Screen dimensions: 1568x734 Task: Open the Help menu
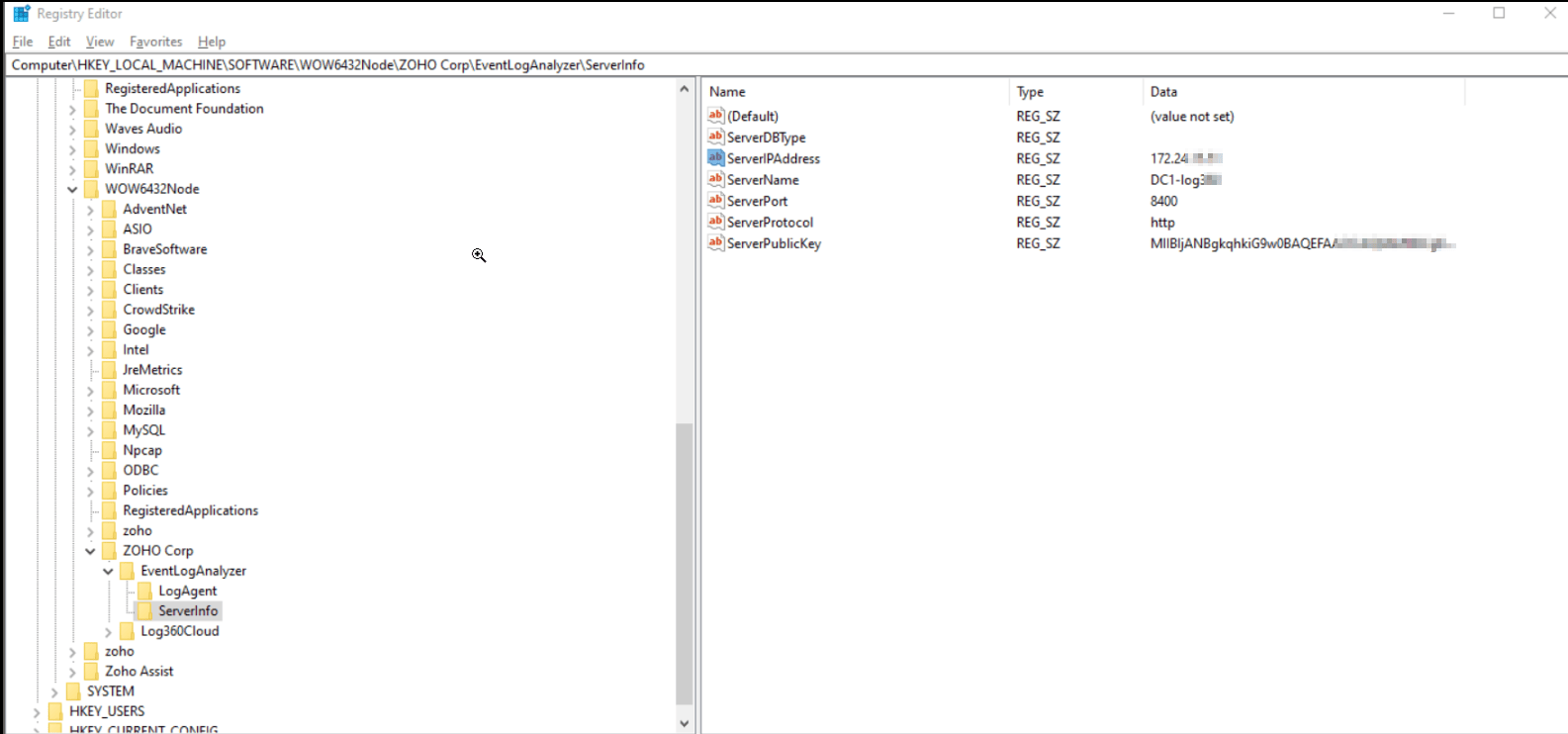point(212,42)
